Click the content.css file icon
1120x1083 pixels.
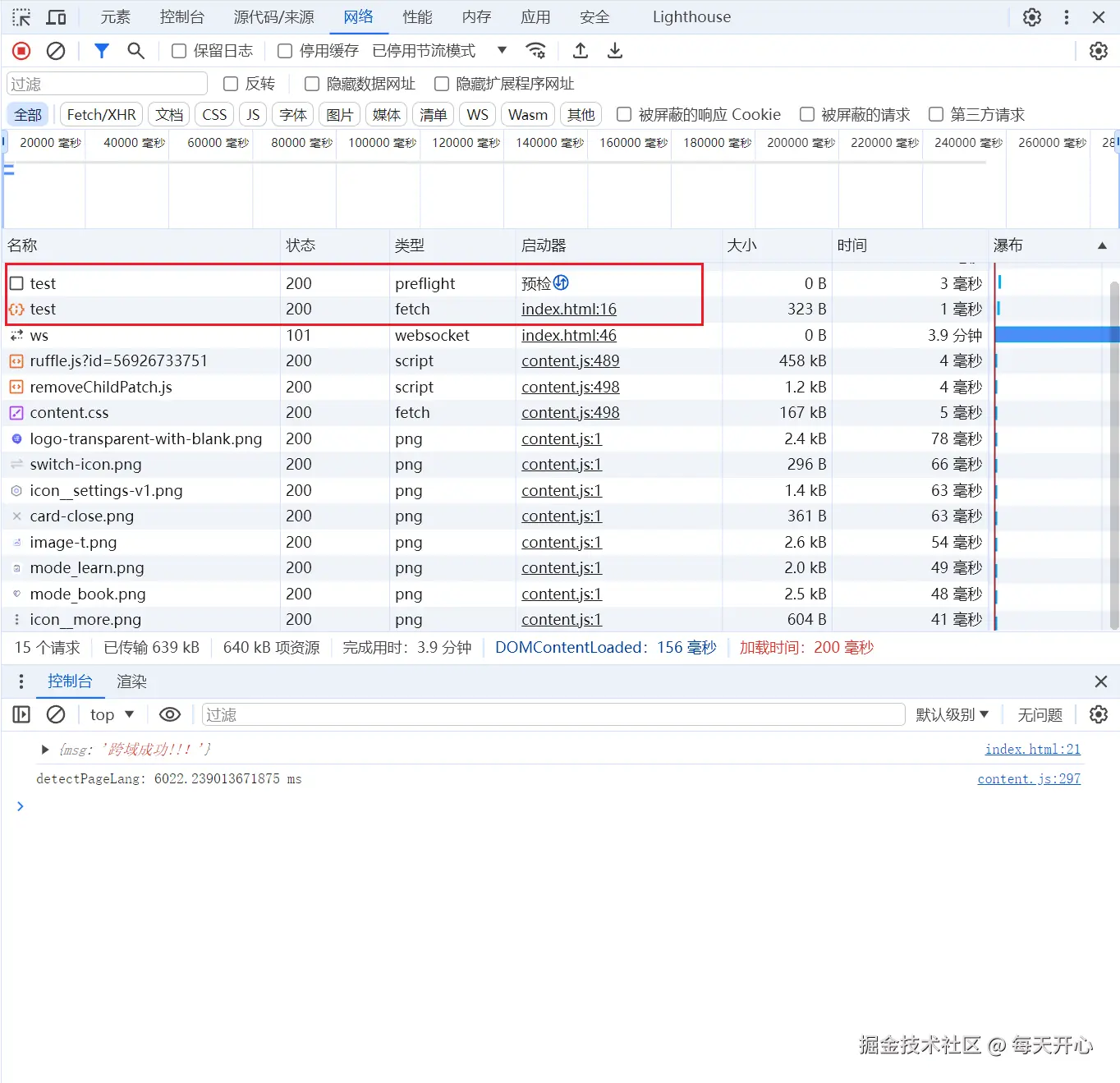(x=16, y=413)
